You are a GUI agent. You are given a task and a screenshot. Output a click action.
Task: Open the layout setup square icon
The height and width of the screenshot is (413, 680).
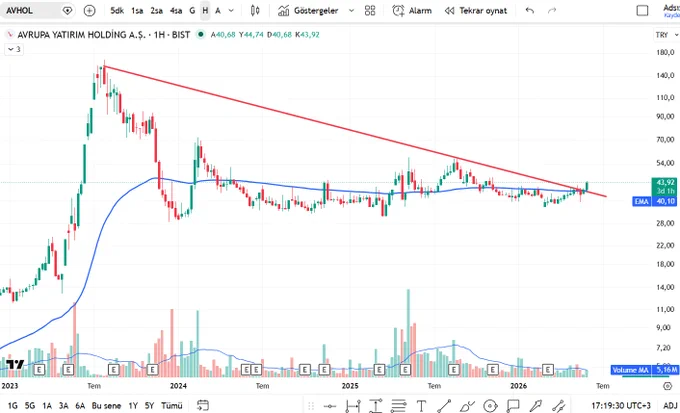(x=642, y=11)
